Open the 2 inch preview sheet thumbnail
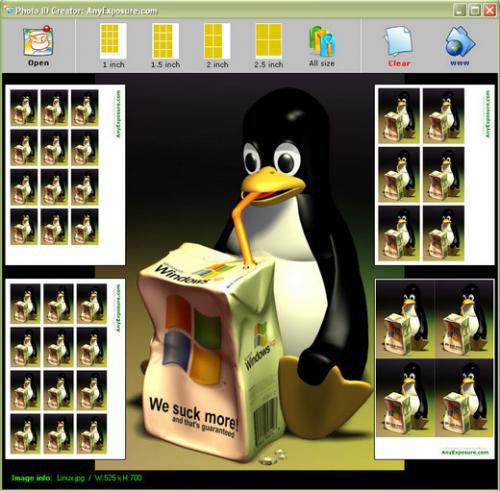 435,175
